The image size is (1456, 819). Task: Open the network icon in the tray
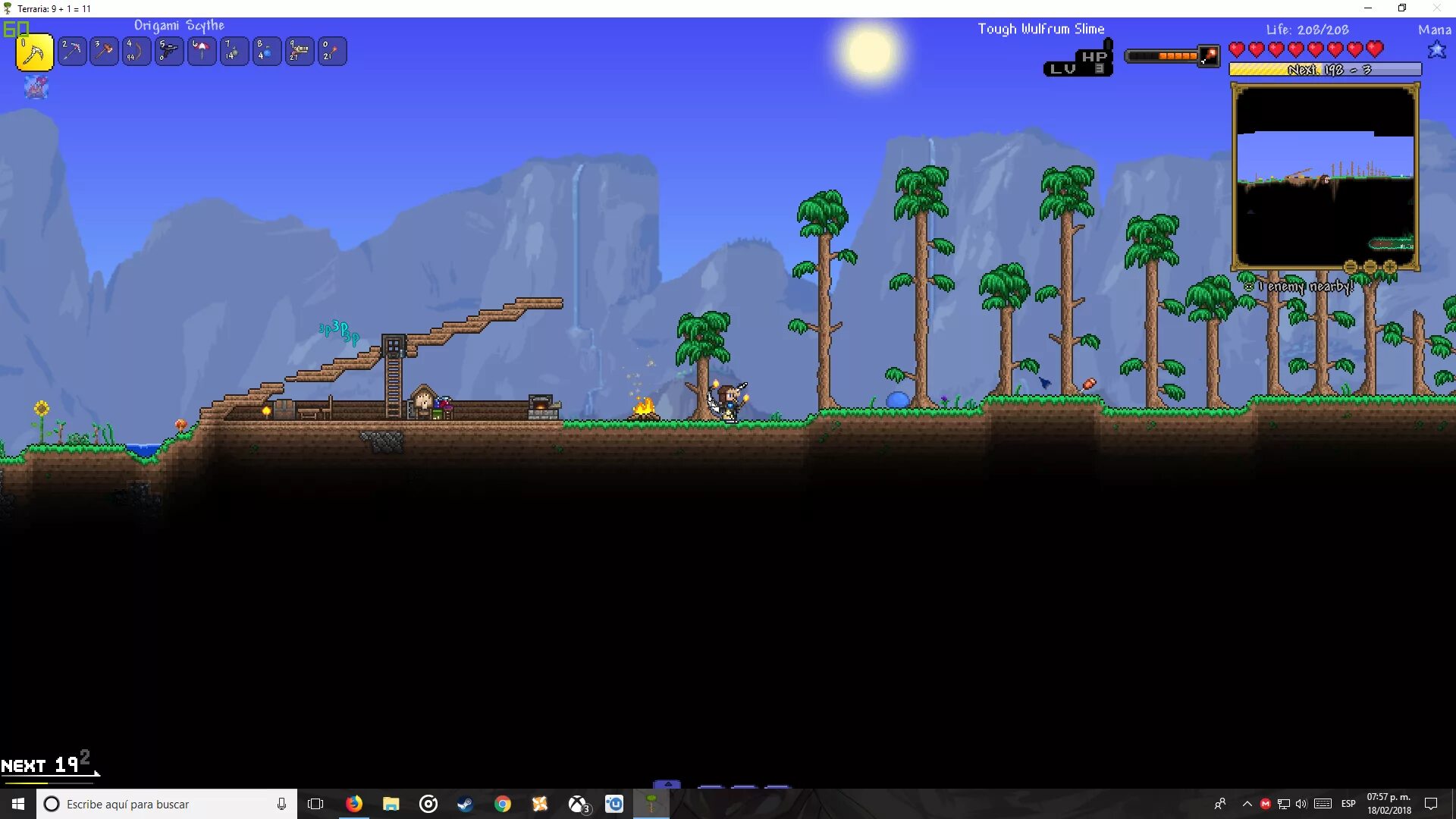1283,804
